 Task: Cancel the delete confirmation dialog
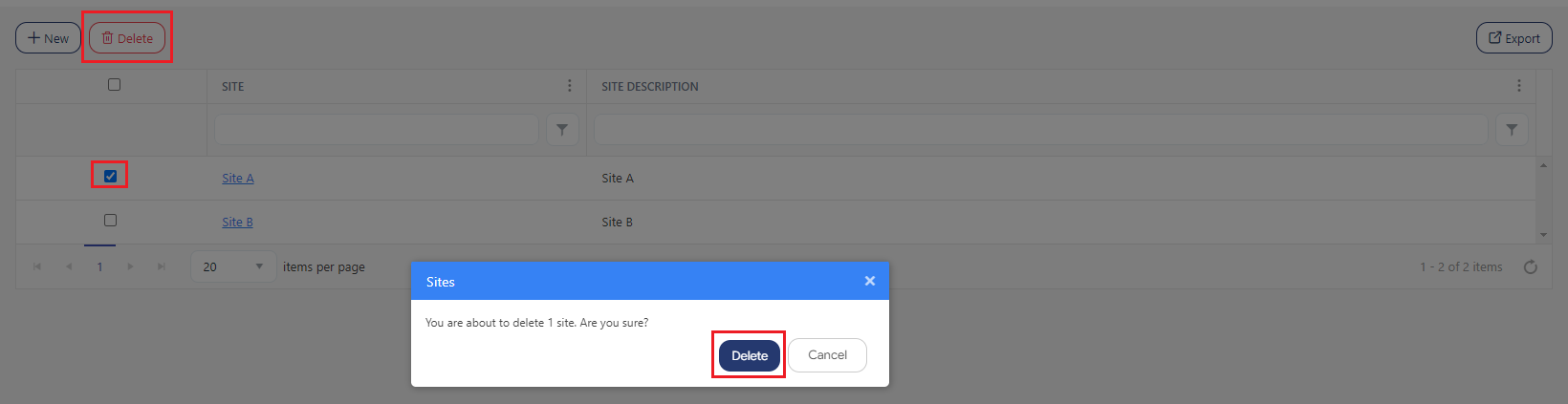click(x=827, y=355)
